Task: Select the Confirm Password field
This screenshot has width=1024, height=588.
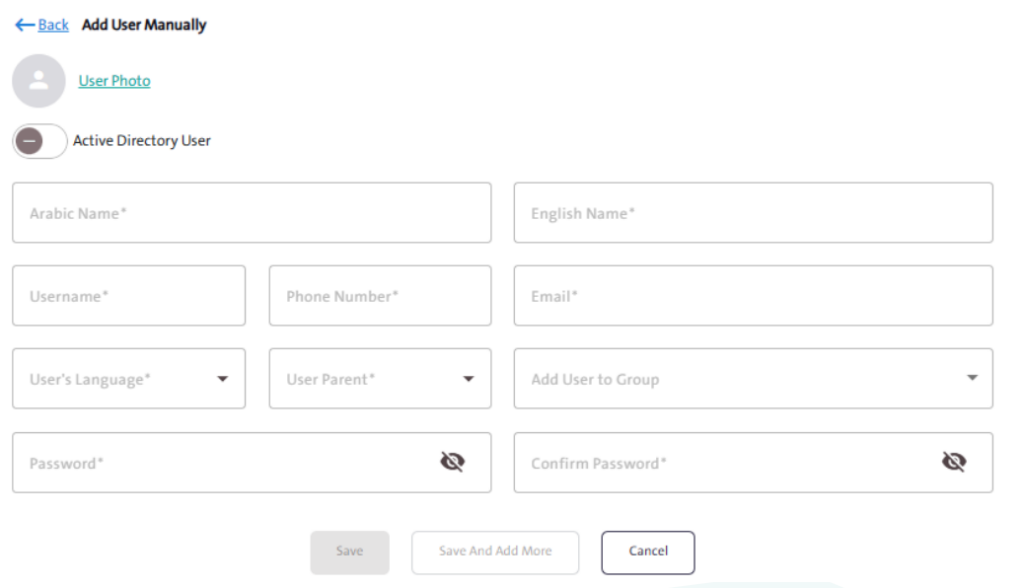Action: point(725,463)
